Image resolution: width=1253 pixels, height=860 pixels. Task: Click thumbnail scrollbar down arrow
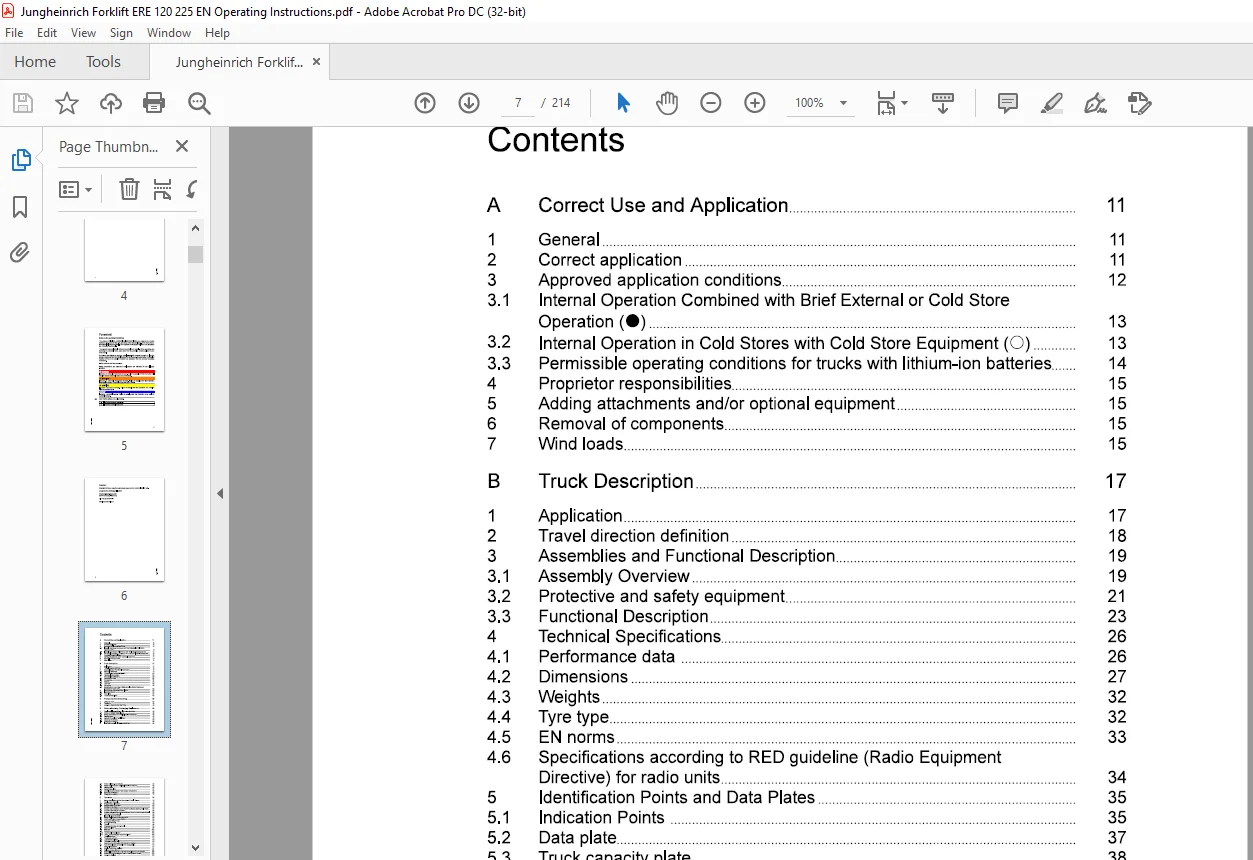click(x=196, y=848)
